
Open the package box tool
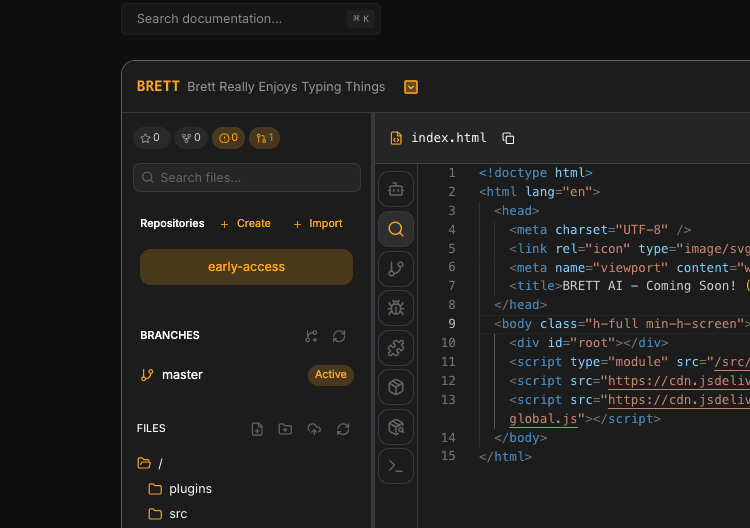[x=396, y=386]
